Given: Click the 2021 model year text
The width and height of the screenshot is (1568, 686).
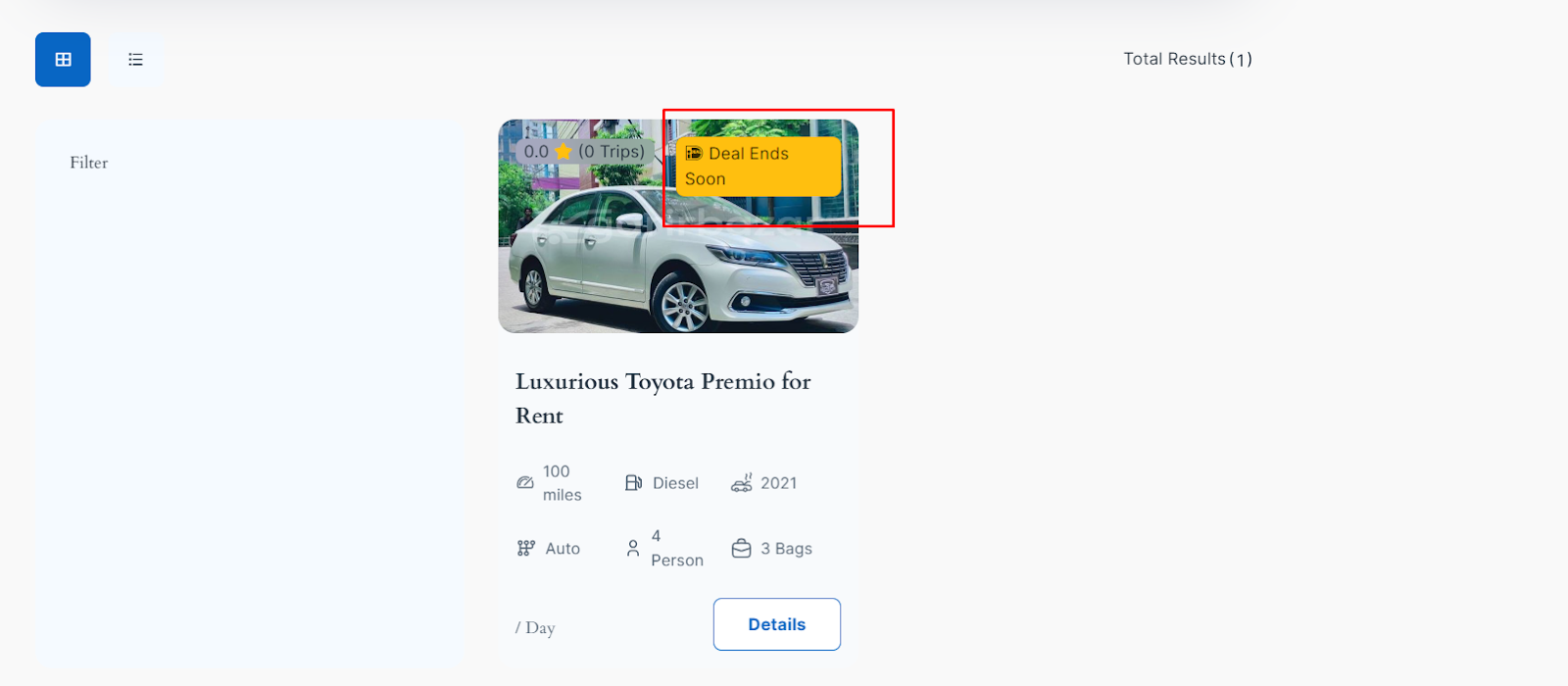Looking at the screenshot, I should [779, 483].
